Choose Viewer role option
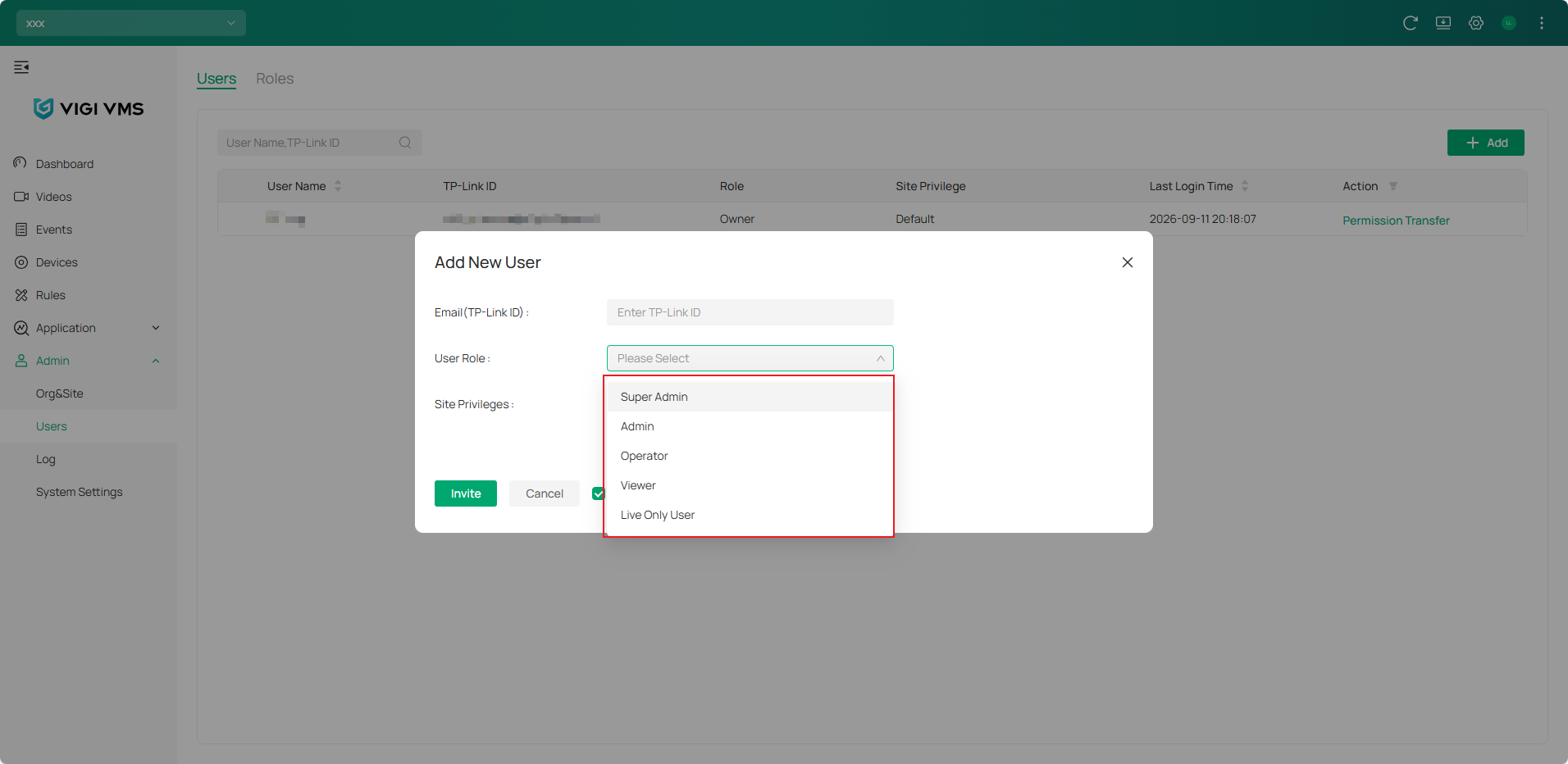1568x764 pixels. [x=749, y=485]
